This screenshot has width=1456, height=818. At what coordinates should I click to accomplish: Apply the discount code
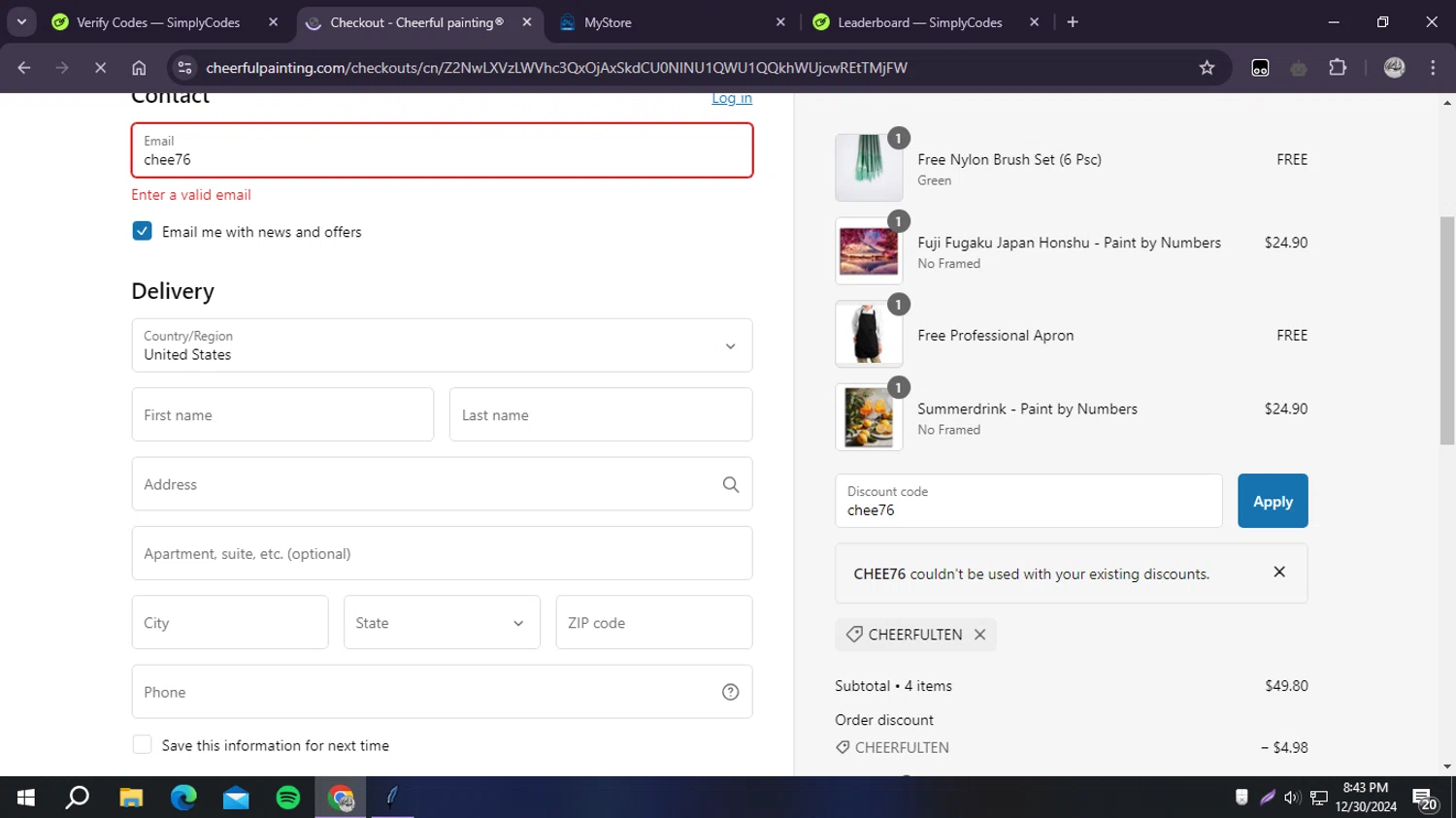point(1272,501)
